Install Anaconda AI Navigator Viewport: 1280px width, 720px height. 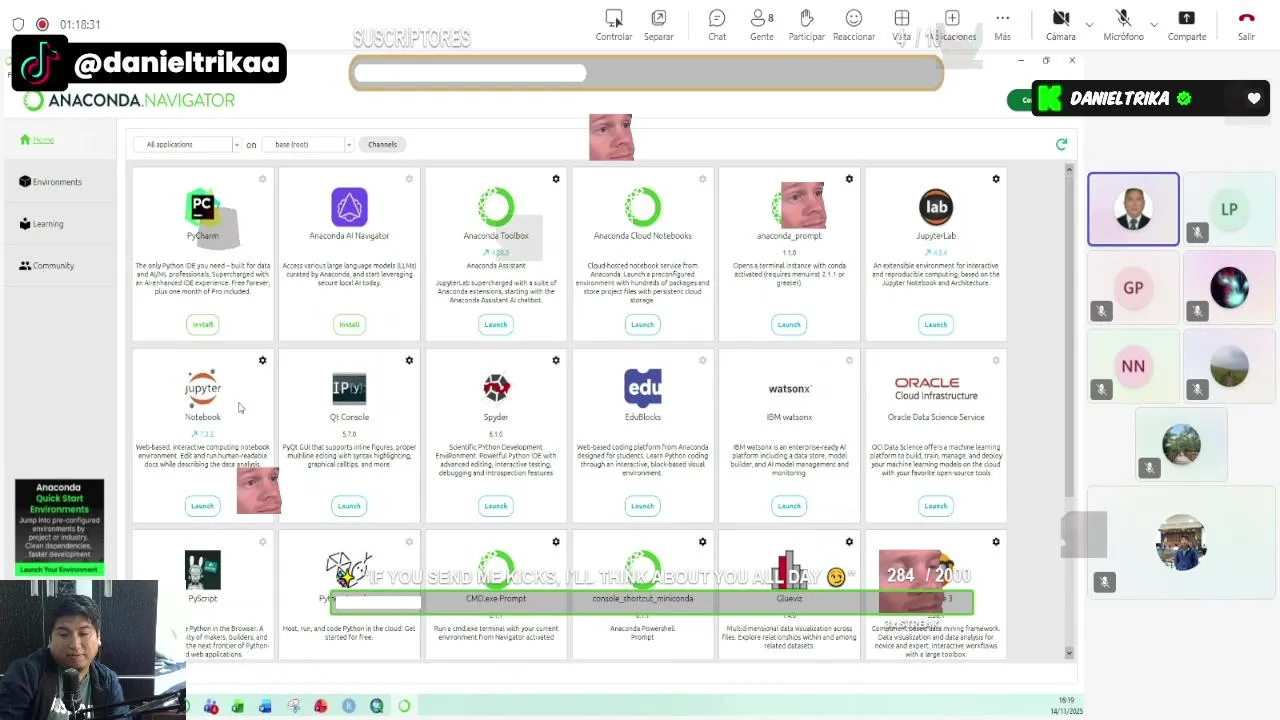pos(349,324)
